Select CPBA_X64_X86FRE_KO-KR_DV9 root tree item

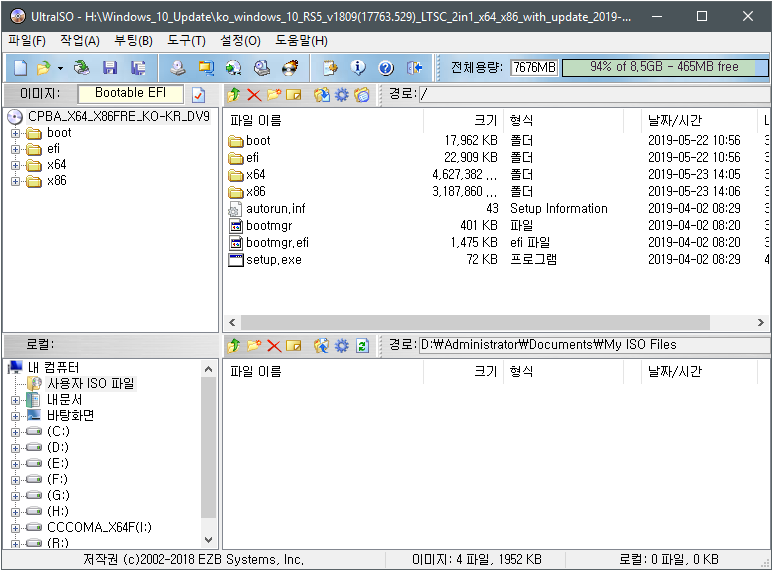pyautogui.click(x=119, y=117)
